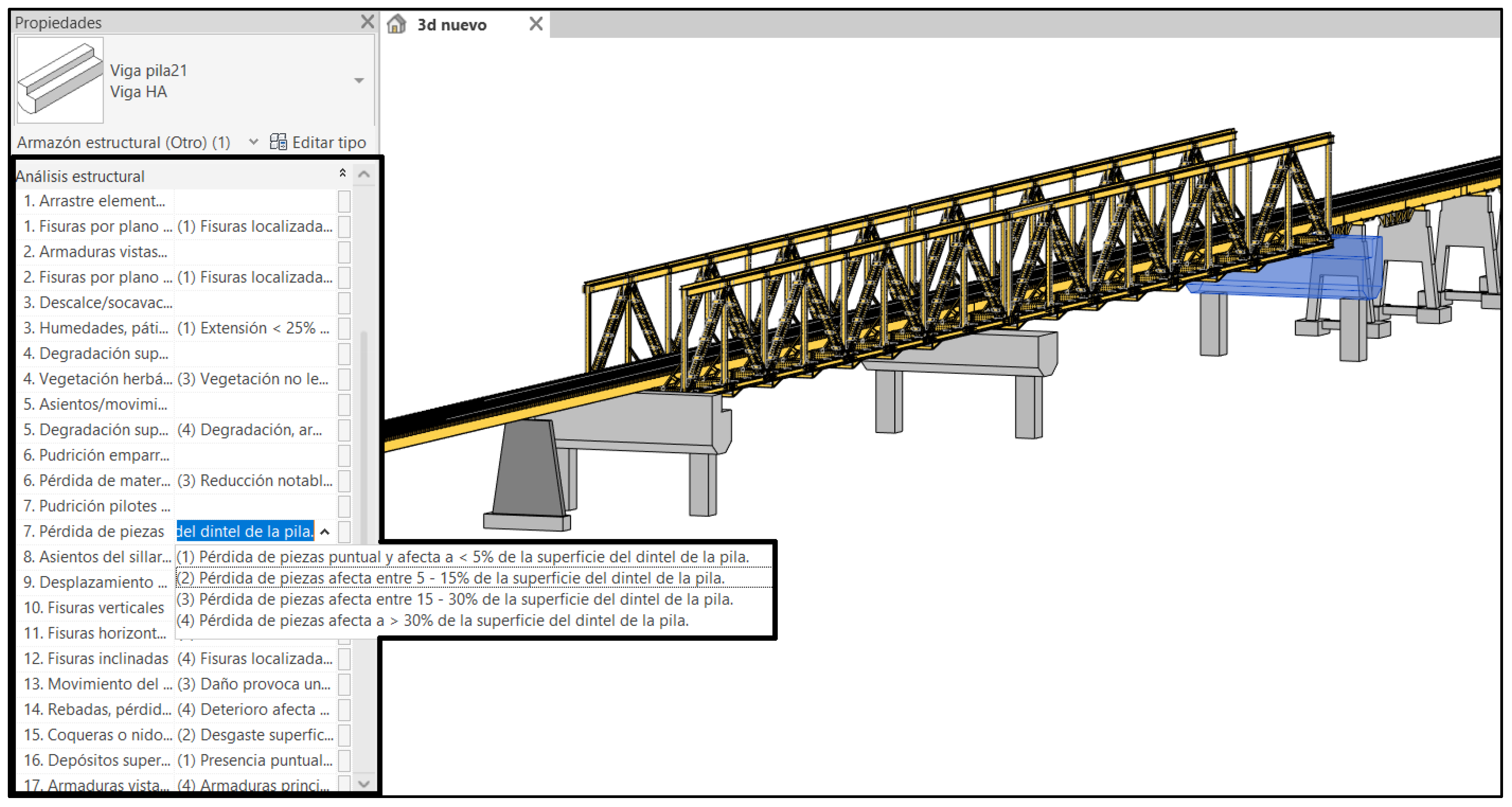Toggle checkbox beside 3. Humedades row
The image size is (1512, 807).
(345, 329)
